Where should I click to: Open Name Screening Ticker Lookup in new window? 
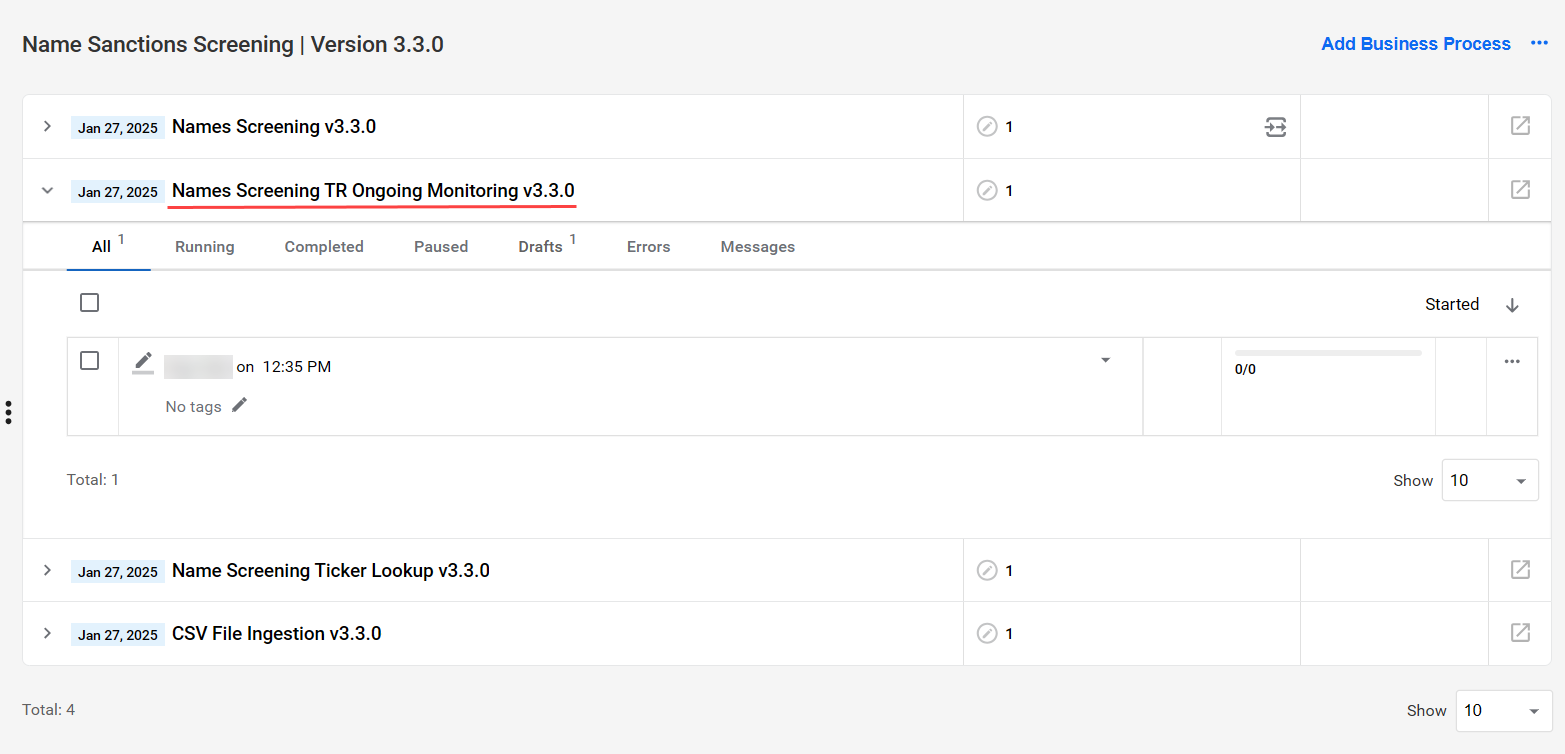tap(1520, 570)
